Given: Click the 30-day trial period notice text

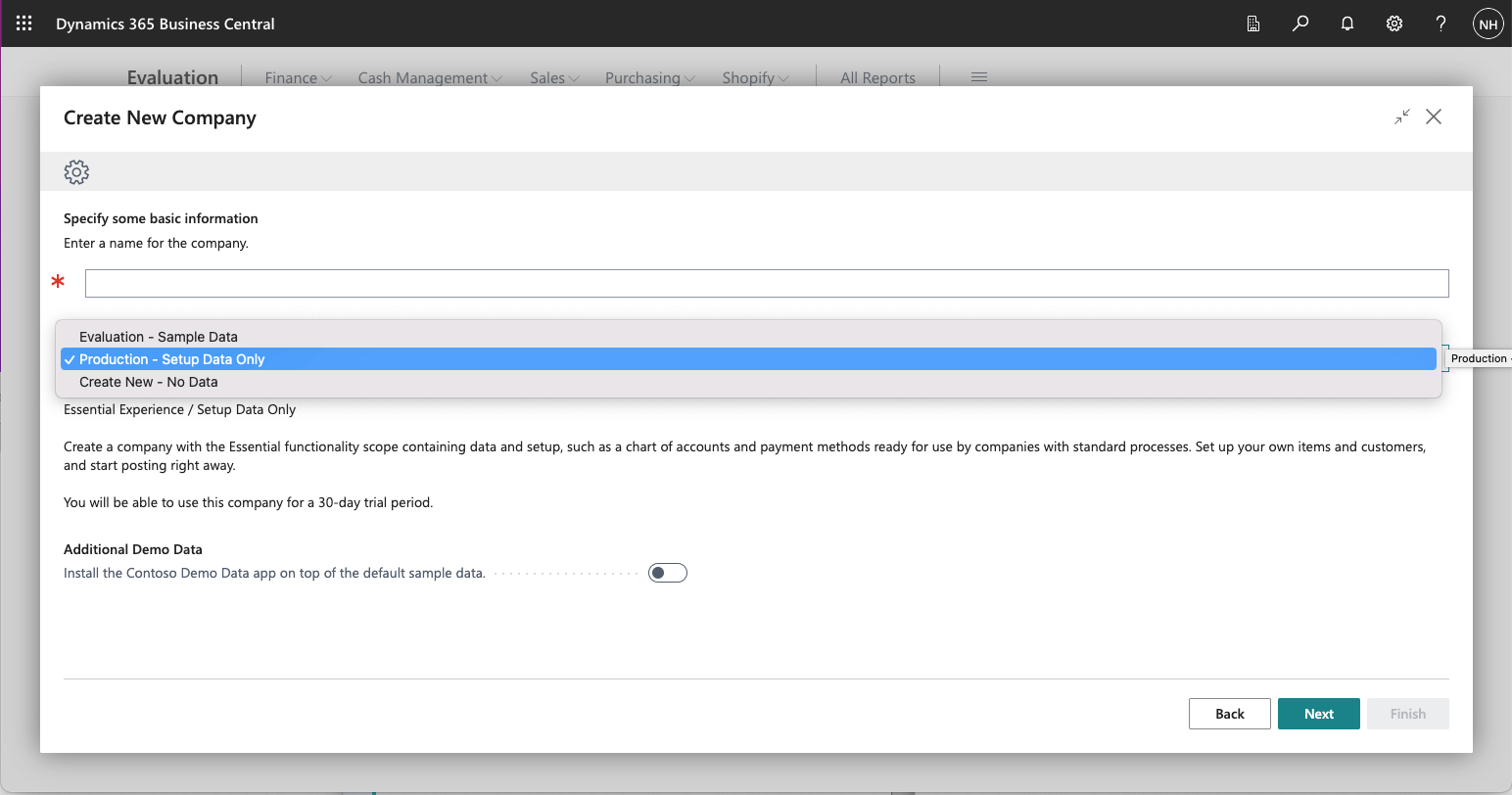Looking at the screenshot, I should coord(248,502).
